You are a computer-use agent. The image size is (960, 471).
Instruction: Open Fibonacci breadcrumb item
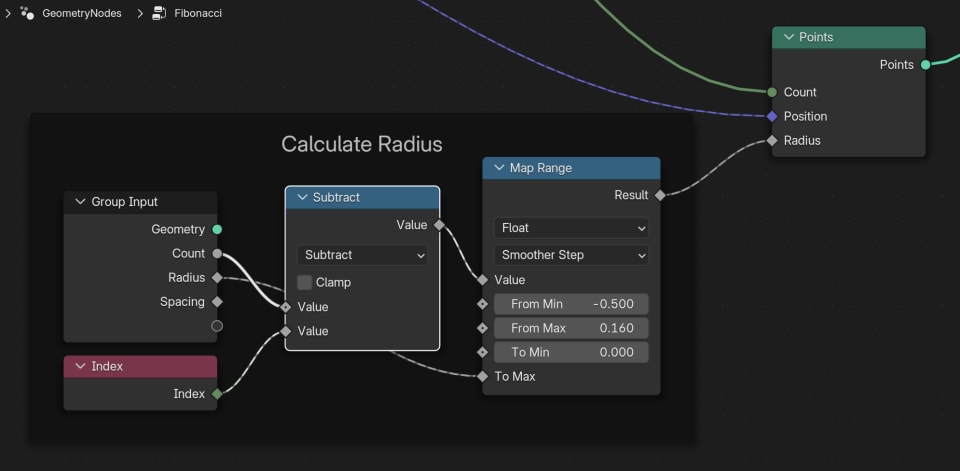[198, 13]
